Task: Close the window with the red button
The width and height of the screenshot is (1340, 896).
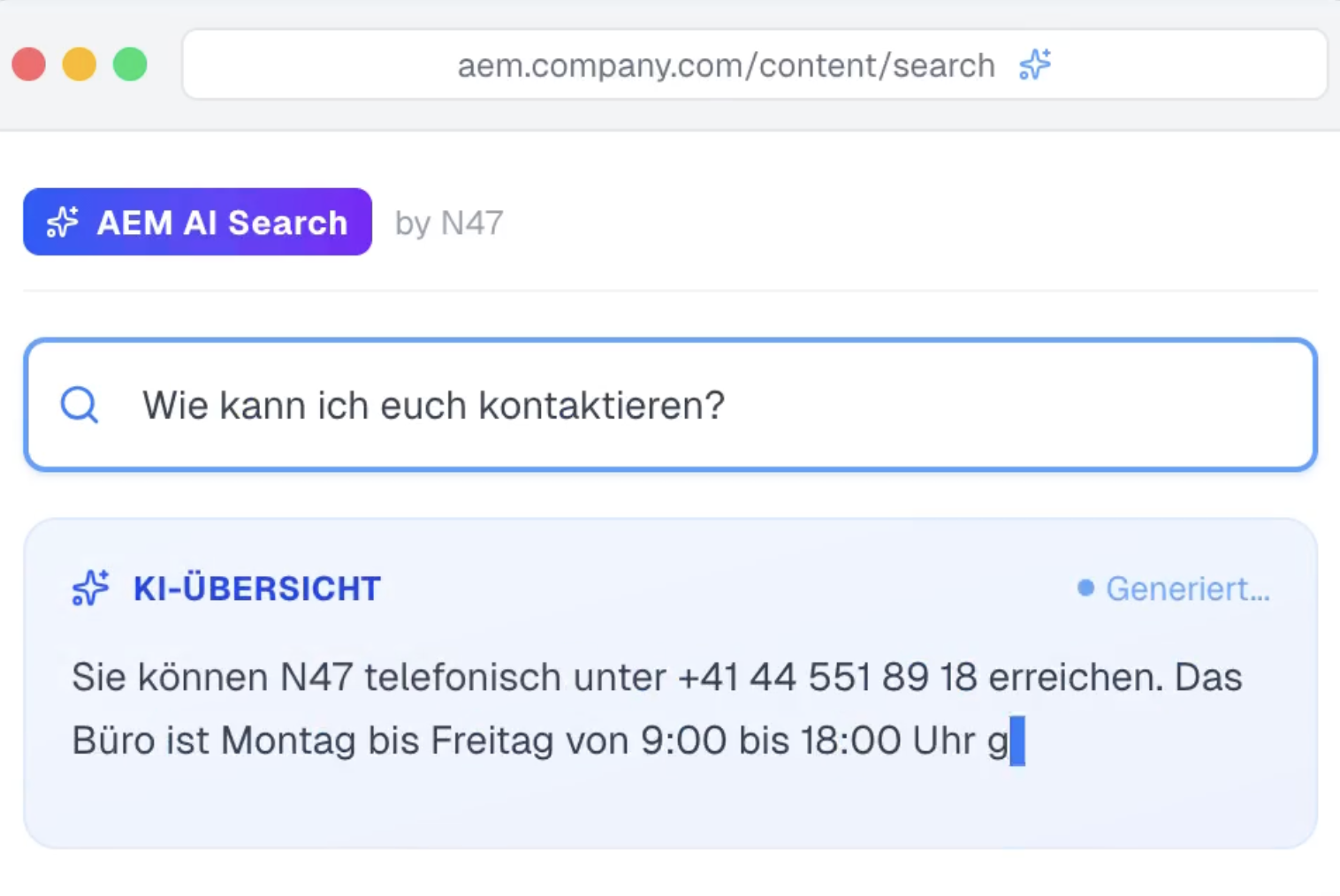Action: pos(29,65)
